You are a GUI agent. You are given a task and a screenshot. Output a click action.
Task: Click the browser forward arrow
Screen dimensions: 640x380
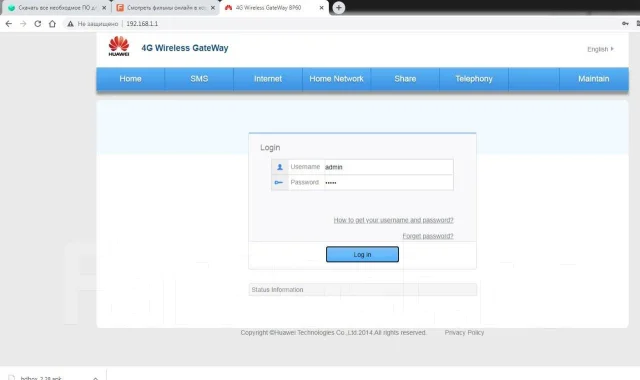click(23, 24)
